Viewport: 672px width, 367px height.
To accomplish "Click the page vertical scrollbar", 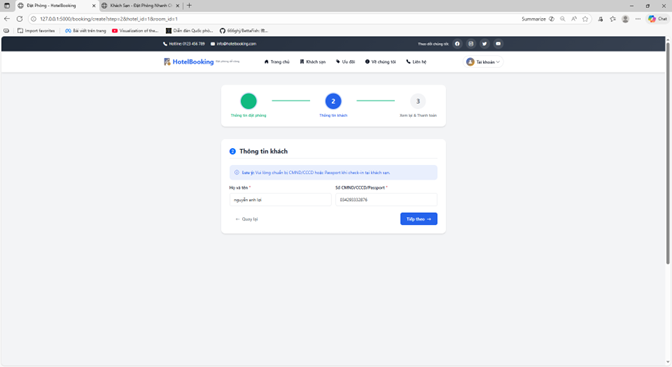I will 668,152.
